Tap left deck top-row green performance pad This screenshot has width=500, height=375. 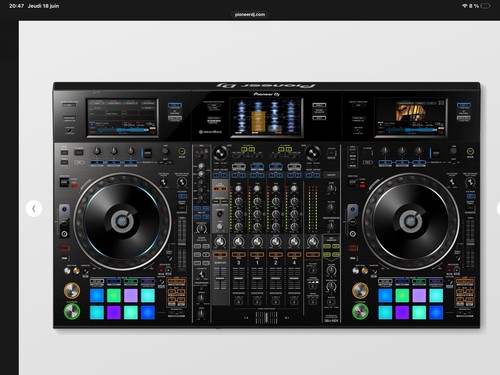point(114,295)
